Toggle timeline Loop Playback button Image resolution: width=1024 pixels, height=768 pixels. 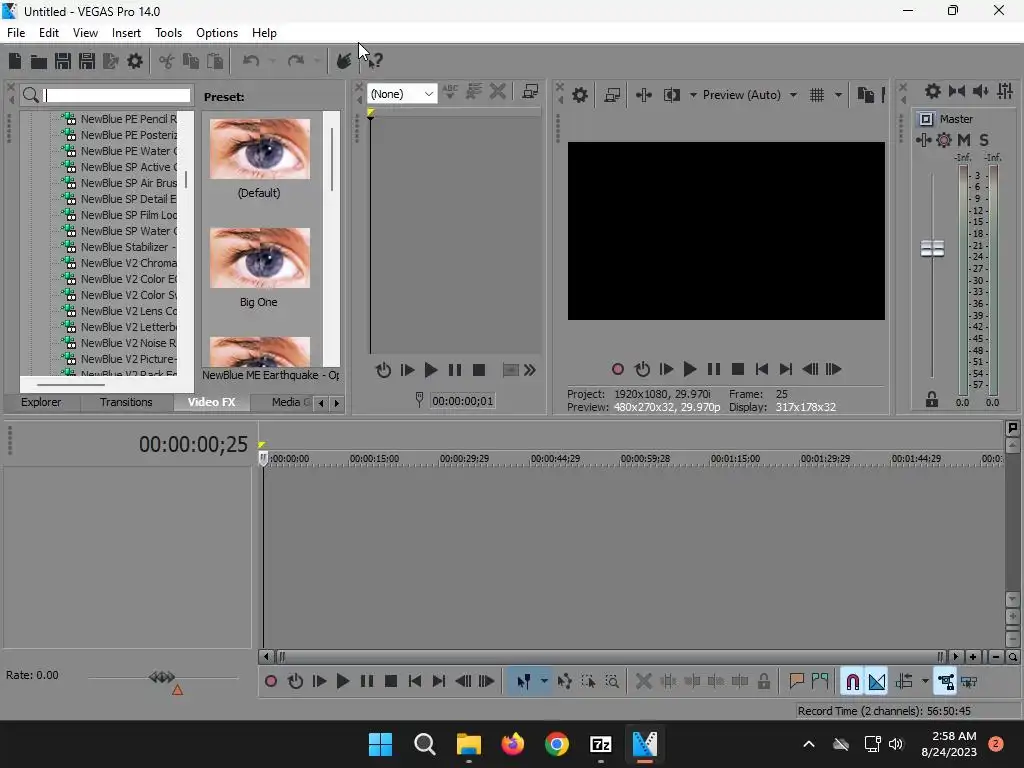pos(295,682)
